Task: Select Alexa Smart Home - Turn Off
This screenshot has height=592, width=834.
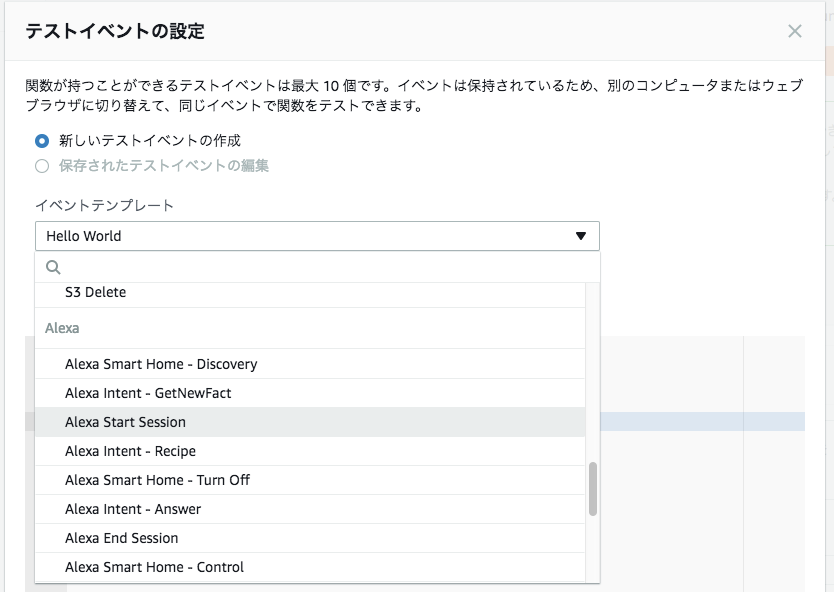Action: point(157,480)
